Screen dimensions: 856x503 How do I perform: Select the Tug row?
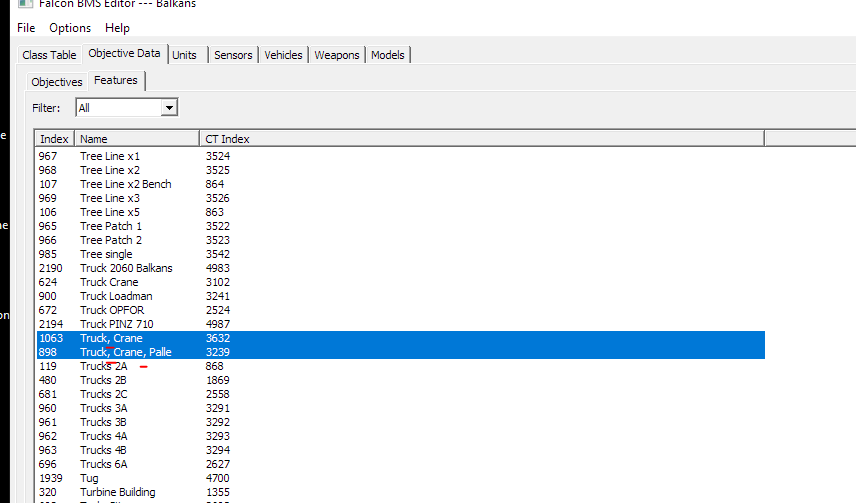[x=400, y=478]
